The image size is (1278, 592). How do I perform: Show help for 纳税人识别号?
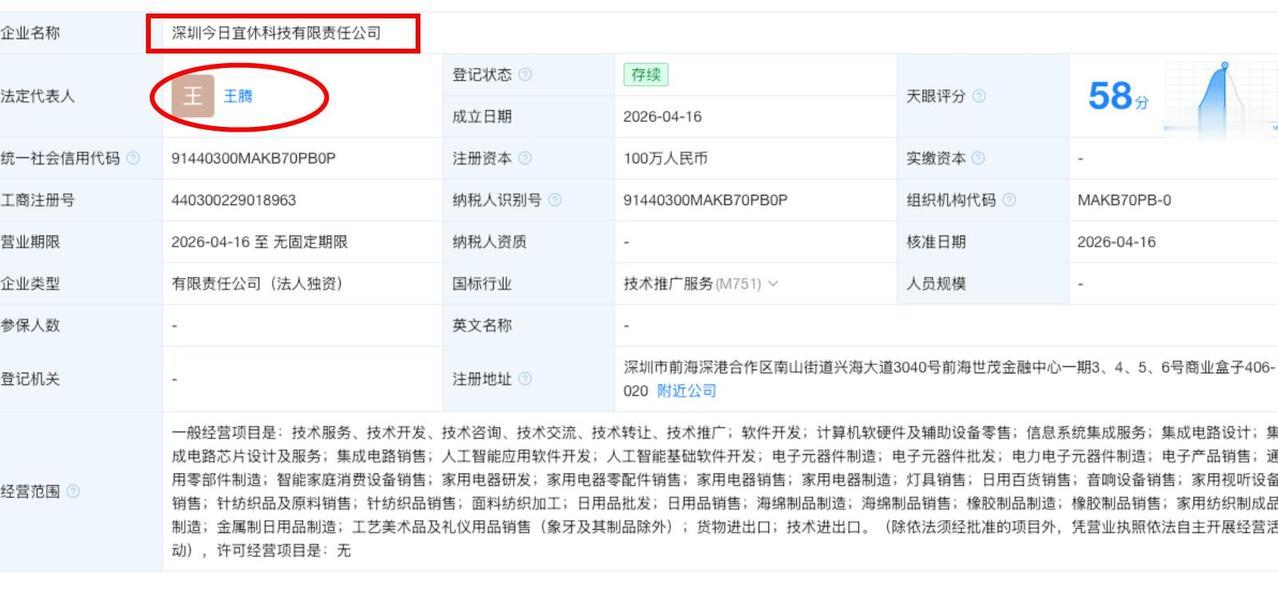[555, 200]
